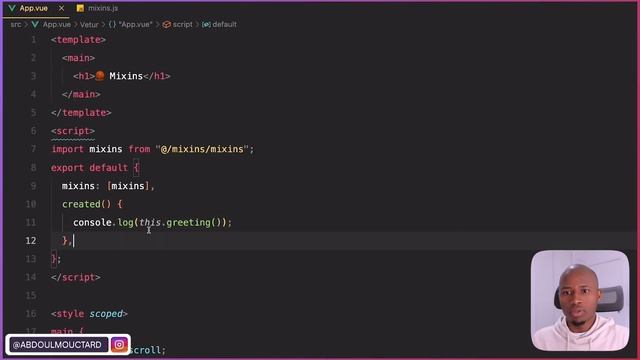Click the export default statement
This screenshot has height=360, width=640.
coord(89,168)
